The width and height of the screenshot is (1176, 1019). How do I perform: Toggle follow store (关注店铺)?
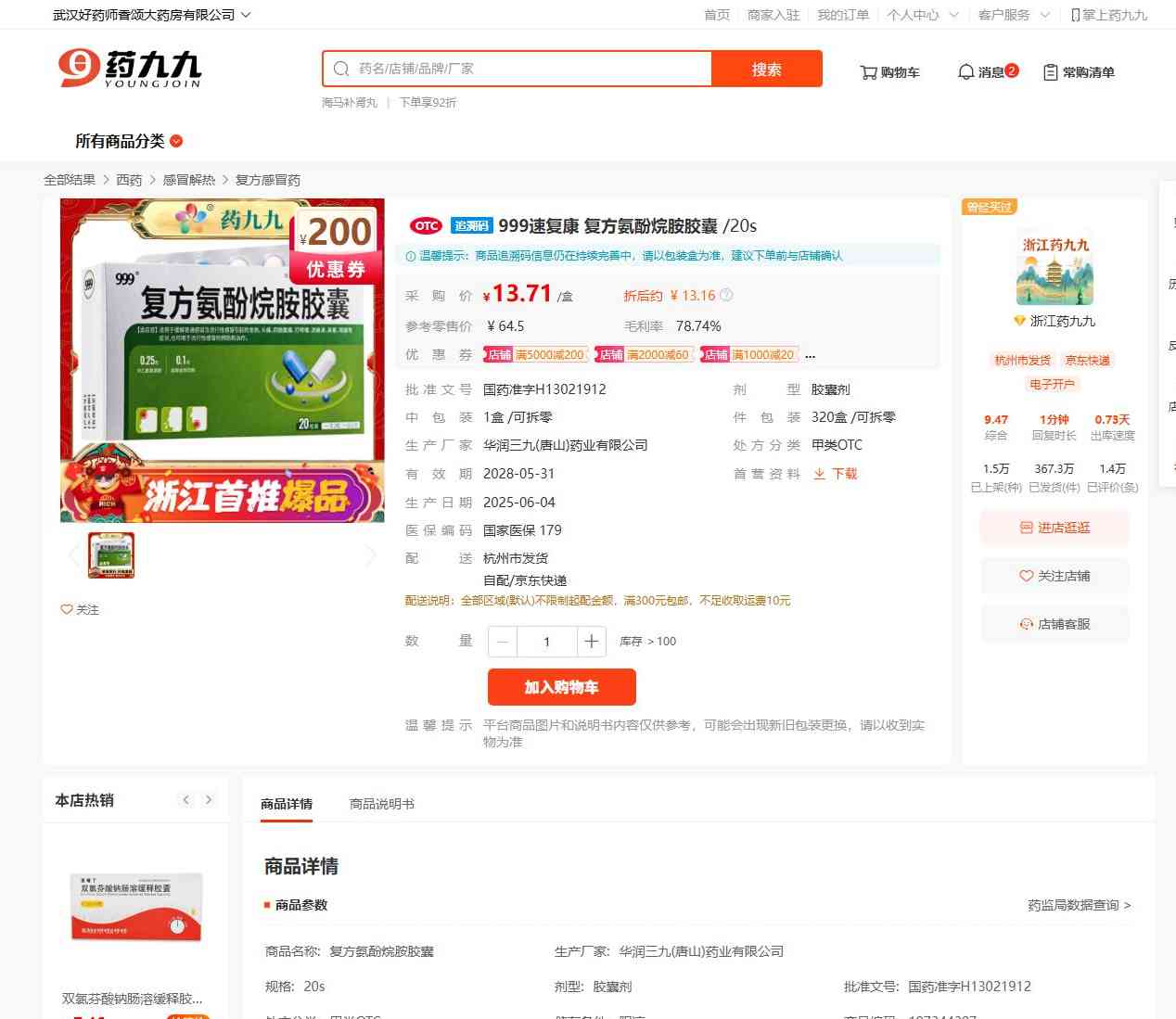[x=1055, y=576]
